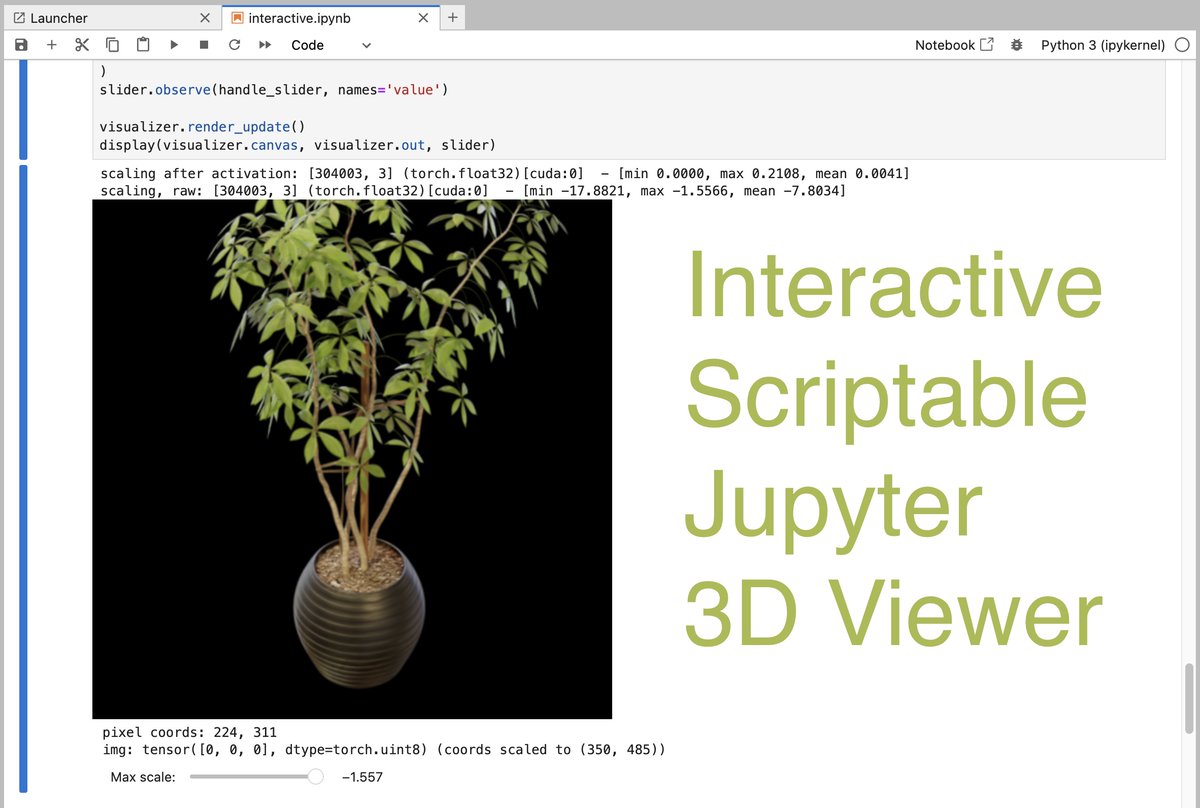Restart kernel and run all cells

(265, 45)
